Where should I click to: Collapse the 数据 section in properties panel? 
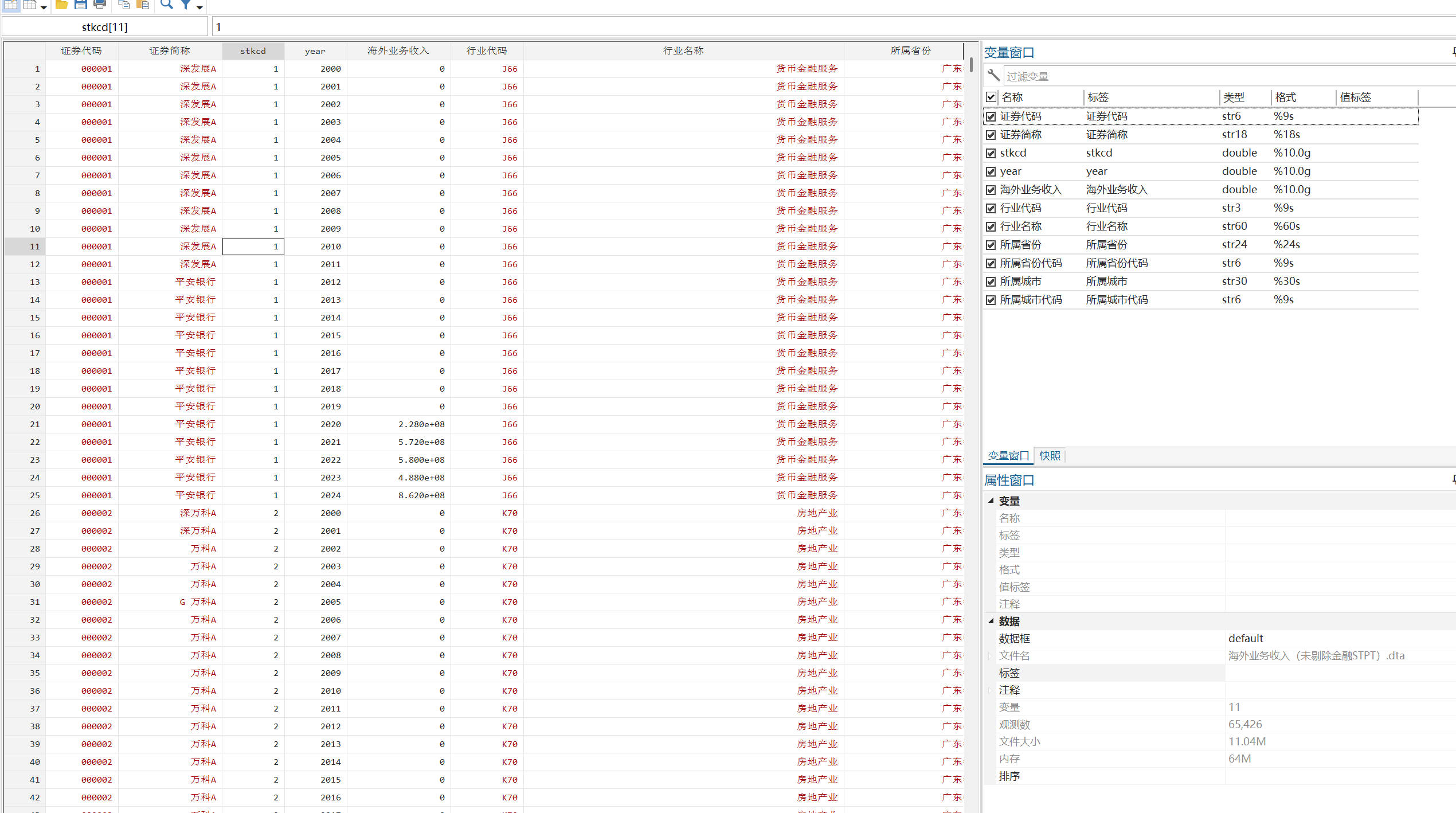pyautogui.click(x=991, y=621)
